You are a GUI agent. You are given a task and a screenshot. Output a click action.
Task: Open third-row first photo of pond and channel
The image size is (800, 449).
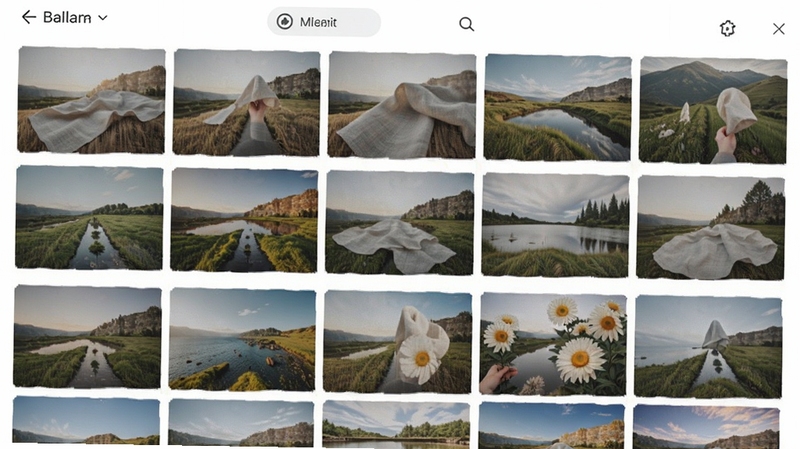[x=87, y=337]
